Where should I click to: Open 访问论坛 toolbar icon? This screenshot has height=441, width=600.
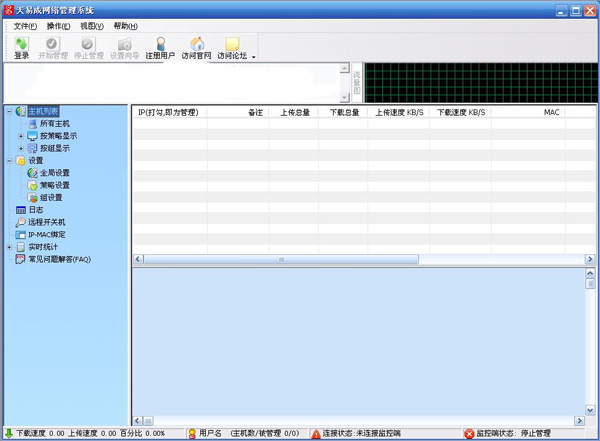tap(232, 47)
